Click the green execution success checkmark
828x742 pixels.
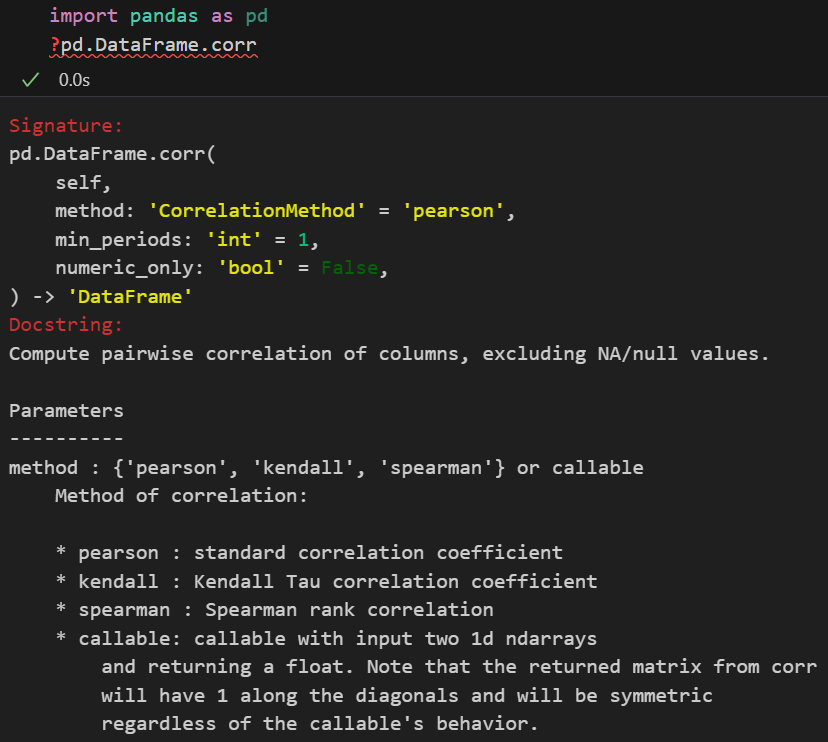(x=31, y=80)
